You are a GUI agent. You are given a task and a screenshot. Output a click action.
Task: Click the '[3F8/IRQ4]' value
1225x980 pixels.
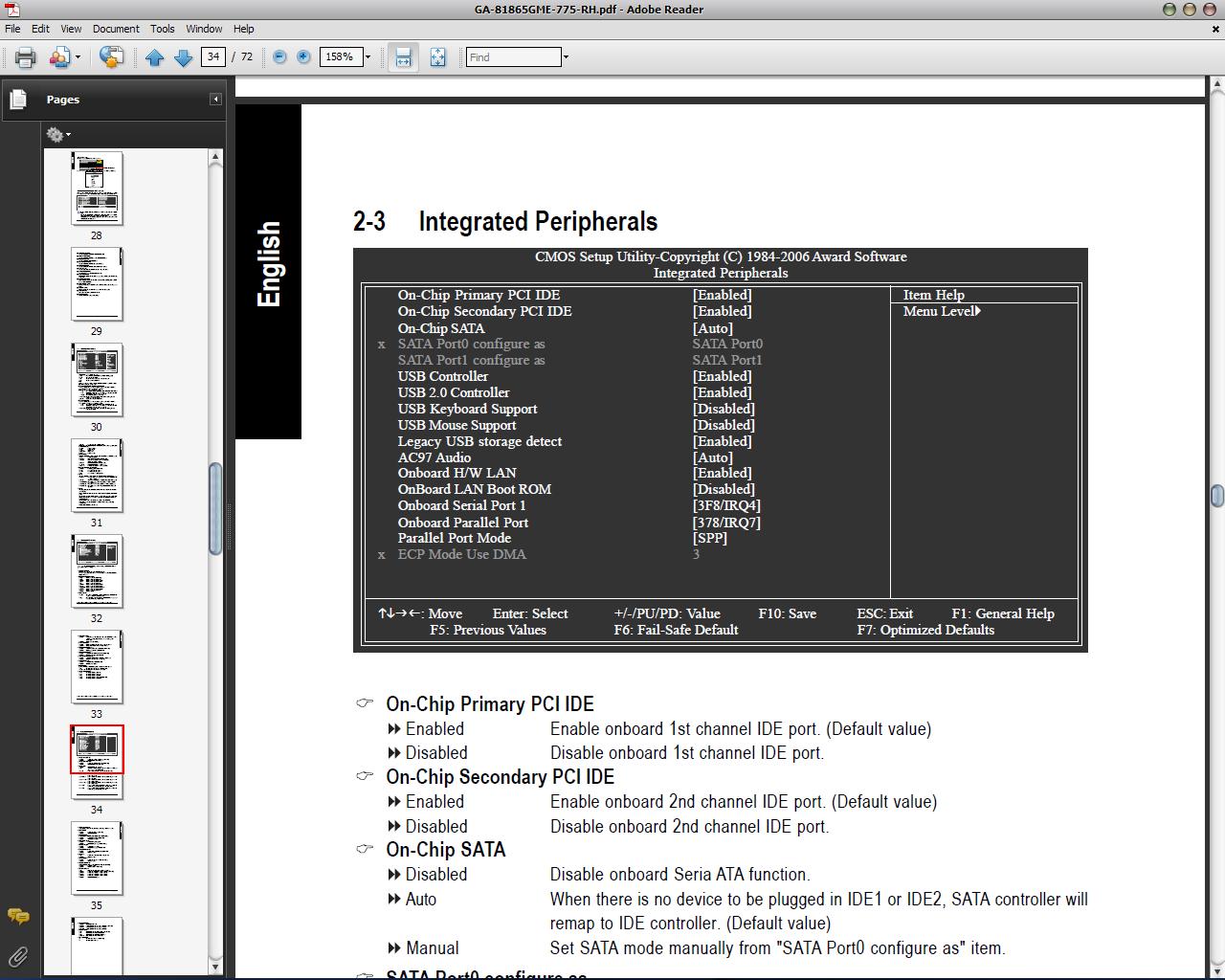click(x=726, y=505)
